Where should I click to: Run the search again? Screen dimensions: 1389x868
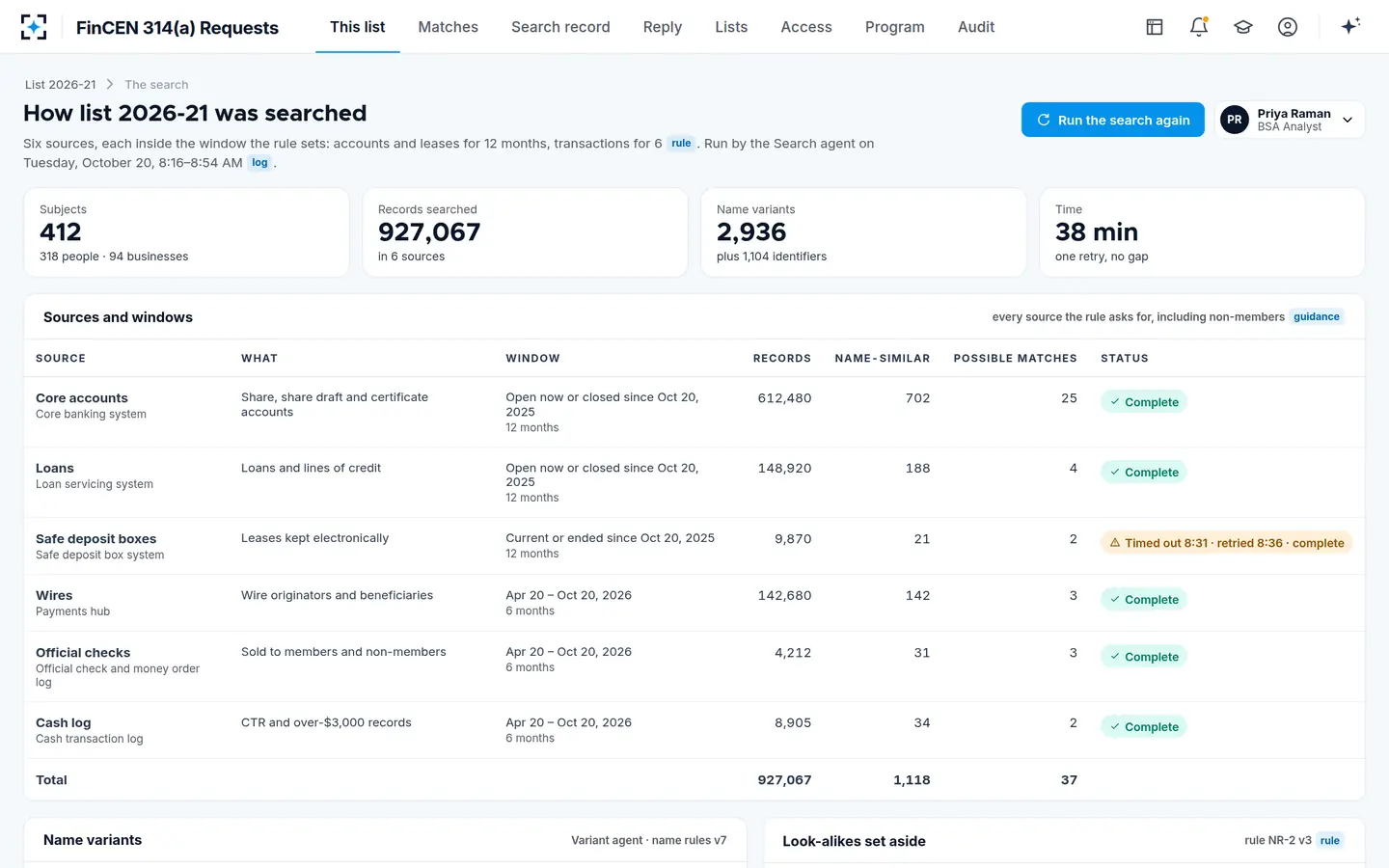[x=1113, y=120]
